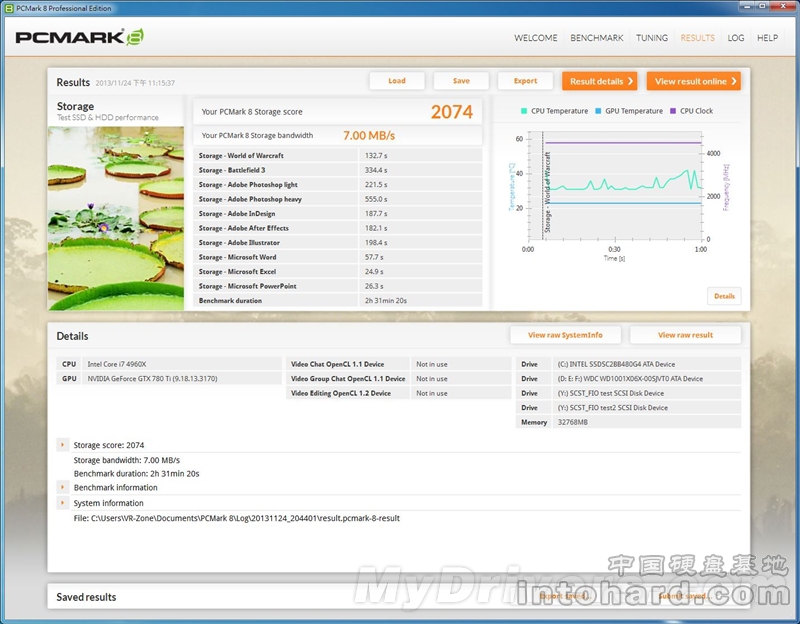Select the Storage - Adobe Photoshop heavy row
This screenshot has height=624, width=800.
[x=338, y=199]
